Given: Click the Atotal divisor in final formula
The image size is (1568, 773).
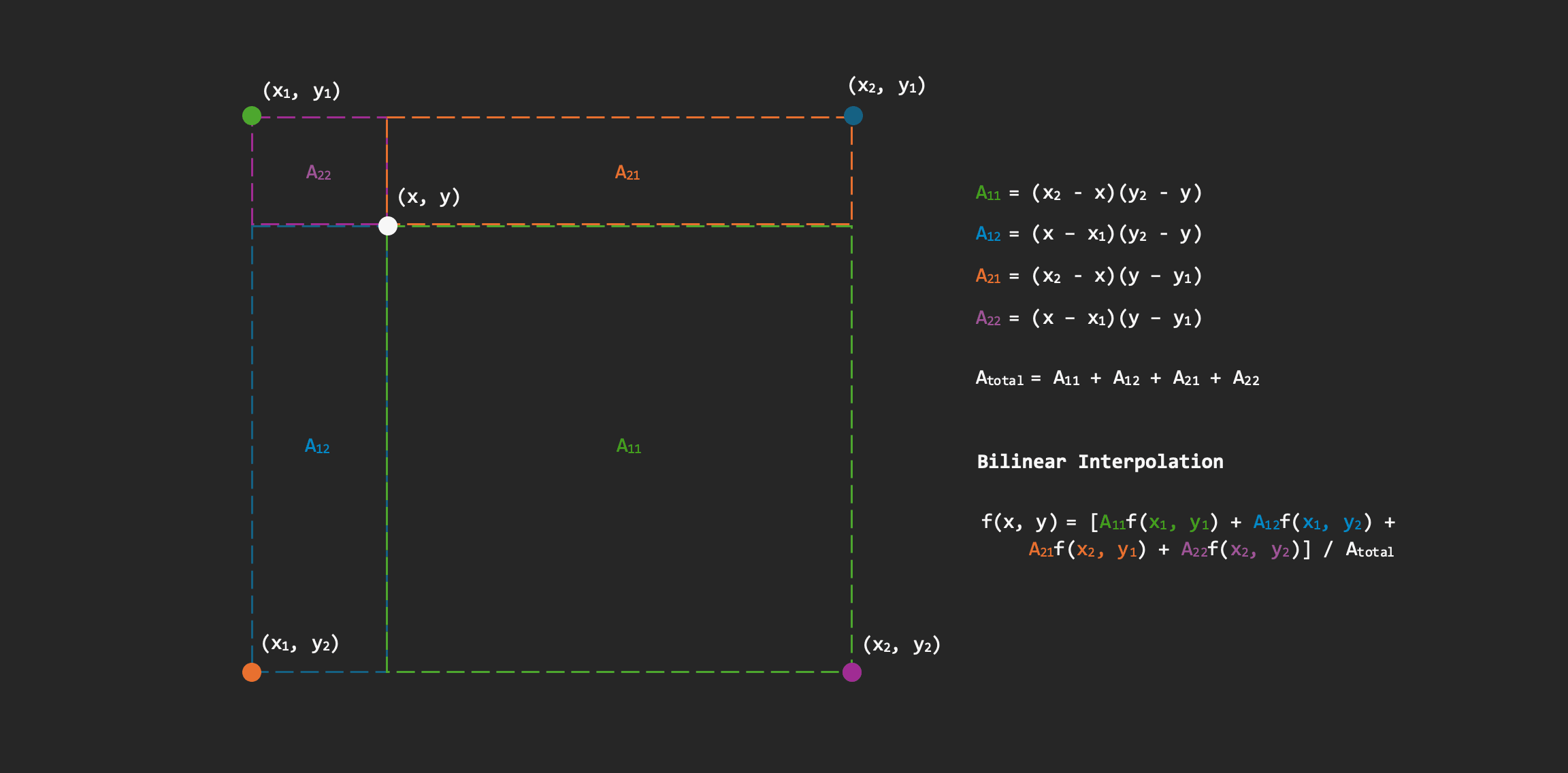Looking at the screenshot, I should click(1369, 550).
